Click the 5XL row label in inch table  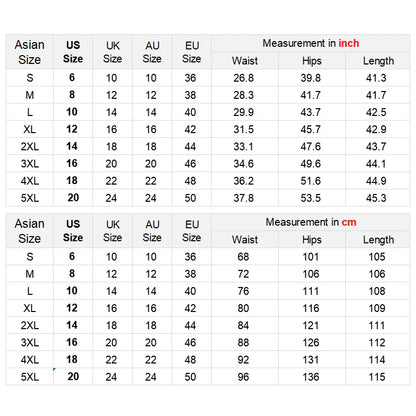[x=30, y=198]
